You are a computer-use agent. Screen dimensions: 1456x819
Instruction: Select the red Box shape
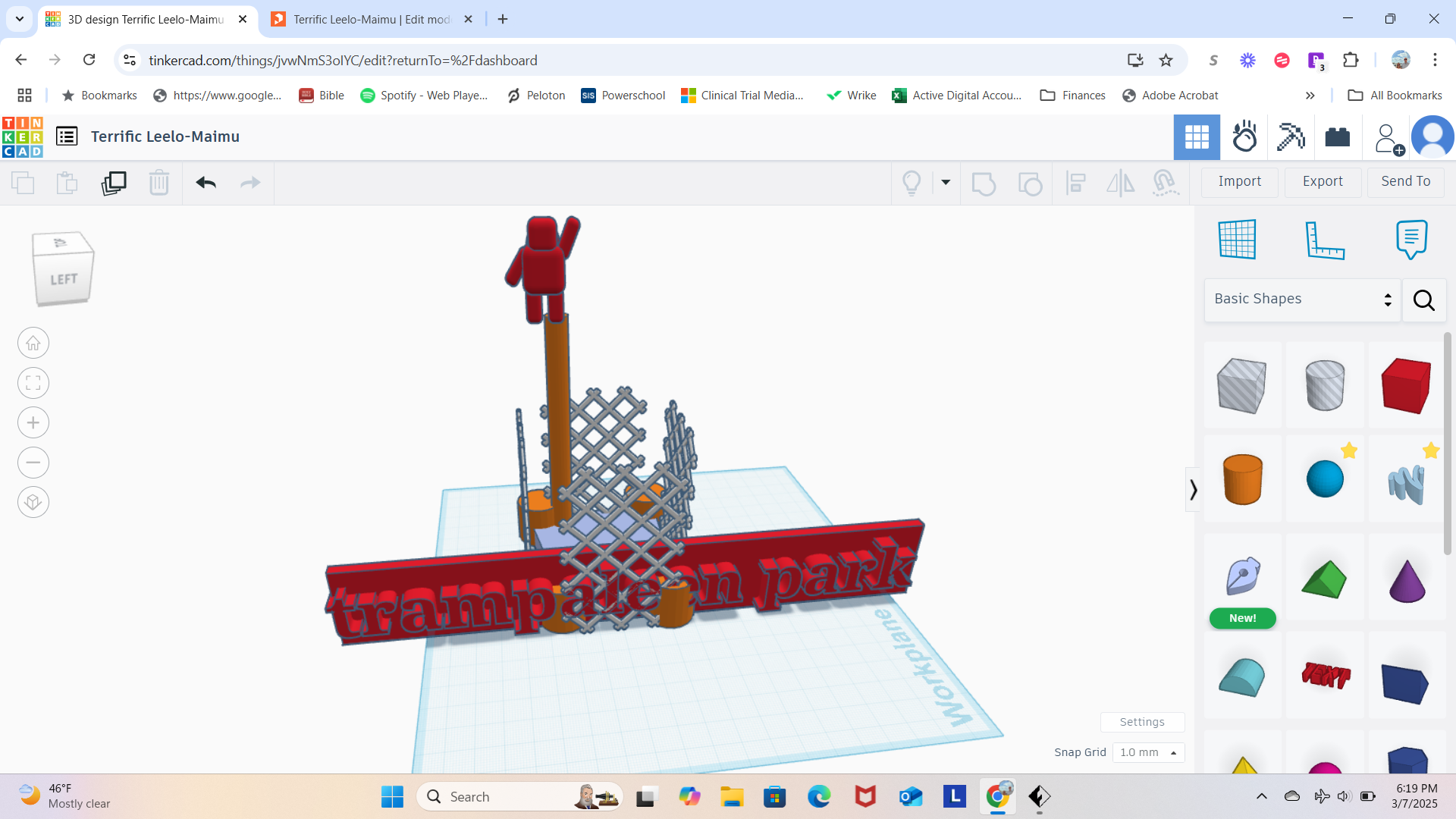pos(1406,386)
